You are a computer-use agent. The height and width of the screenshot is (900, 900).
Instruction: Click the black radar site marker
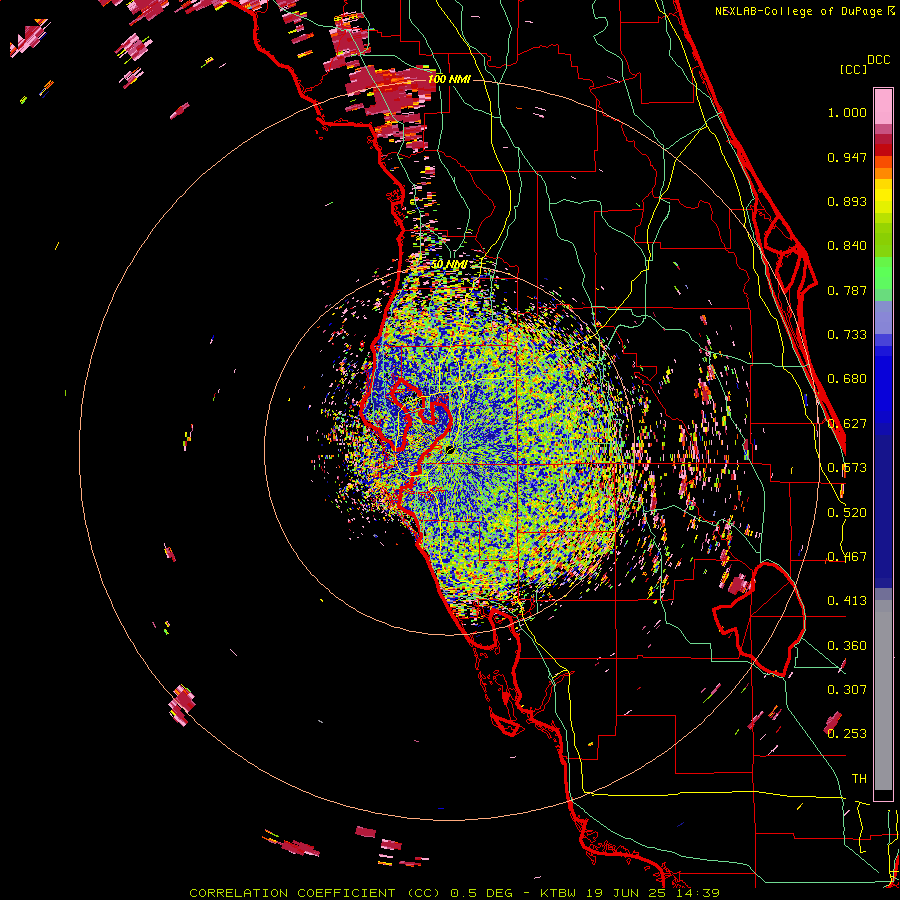tap(450, 449)
